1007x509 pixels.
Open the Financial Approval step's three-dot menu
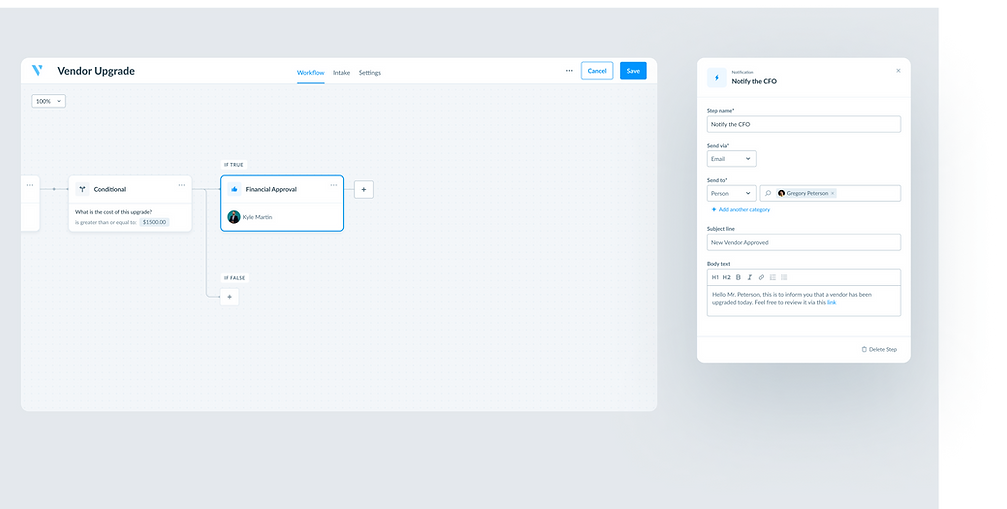click(x=334, y=185)
